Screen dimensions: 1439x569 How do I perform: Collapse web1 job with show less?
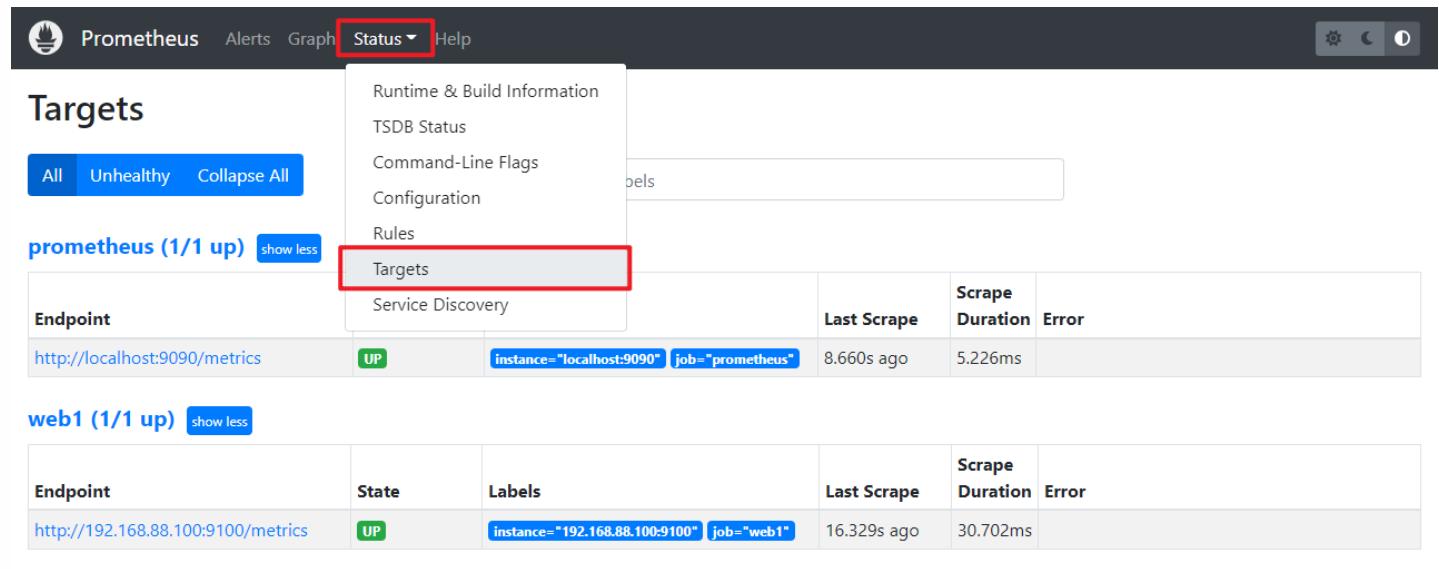[221, 421]
